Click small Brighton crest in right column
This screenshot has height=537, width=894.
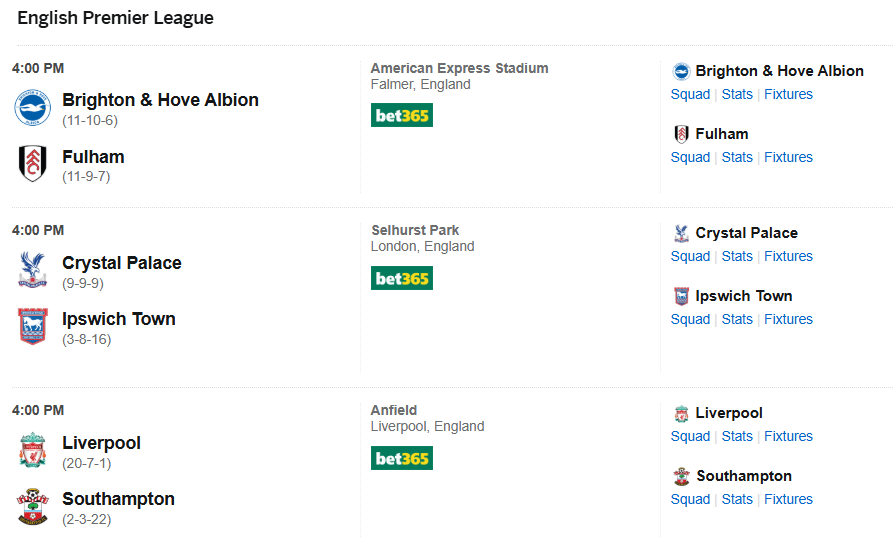(681, 71)
